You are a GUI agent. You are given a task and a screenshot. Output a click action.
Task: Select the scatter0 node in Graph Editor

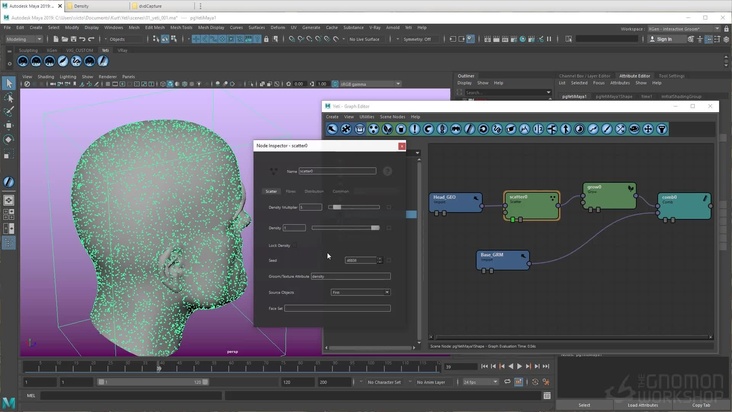click(531, 202)
